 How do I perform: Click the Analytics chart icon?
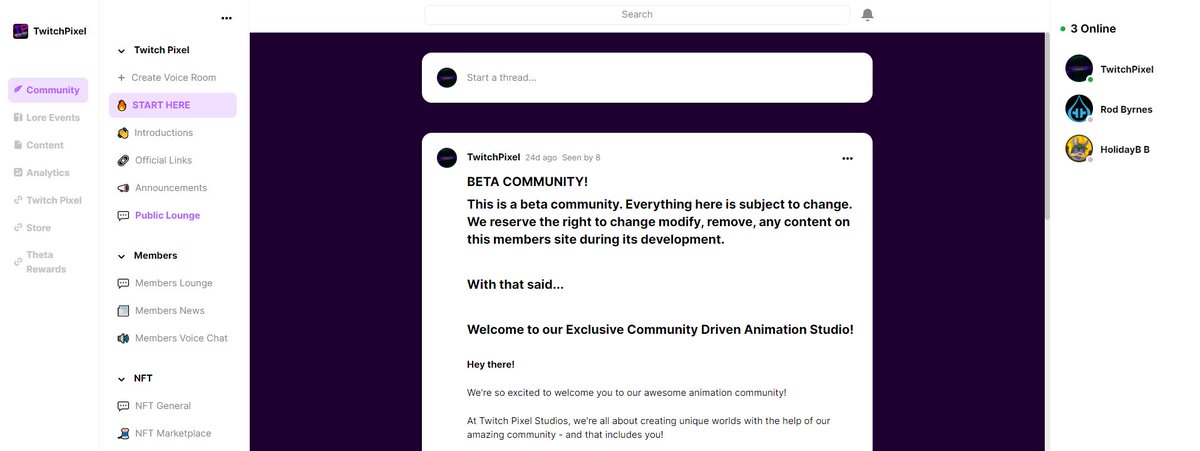coord(18,172)
